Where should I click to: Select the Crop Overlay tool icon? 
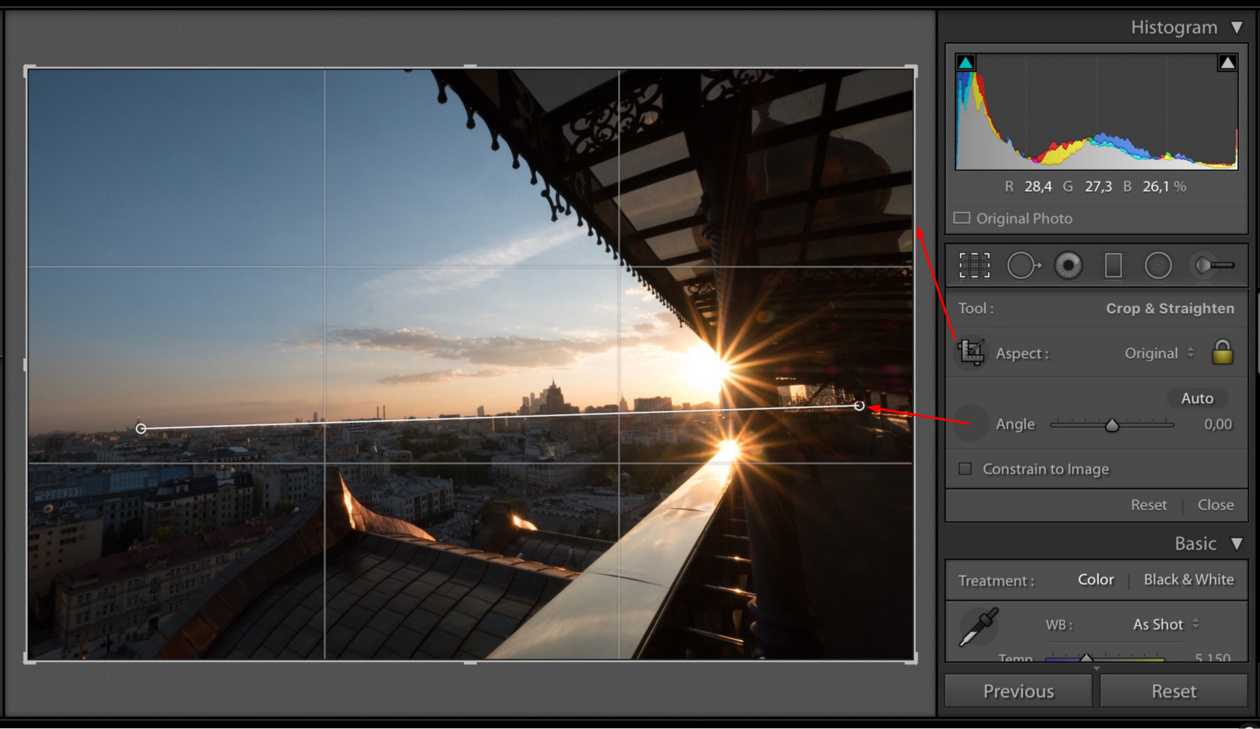[974, 265]
